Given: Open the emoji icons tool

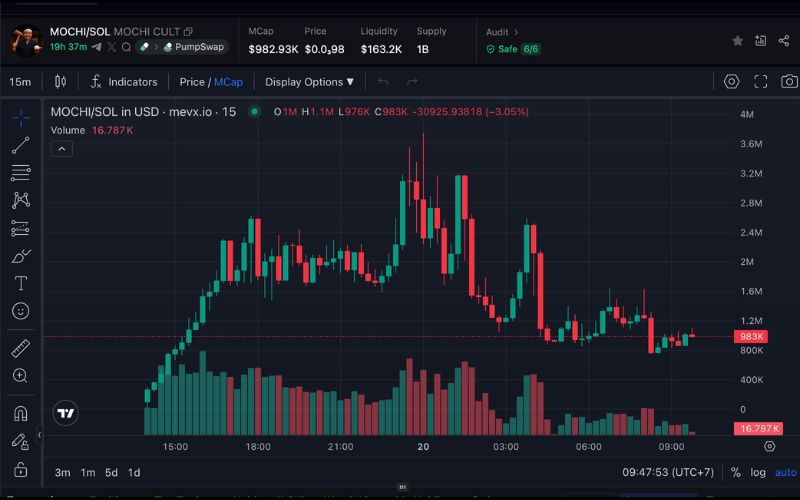Looking at the screenshot, I should coord(20,311).
